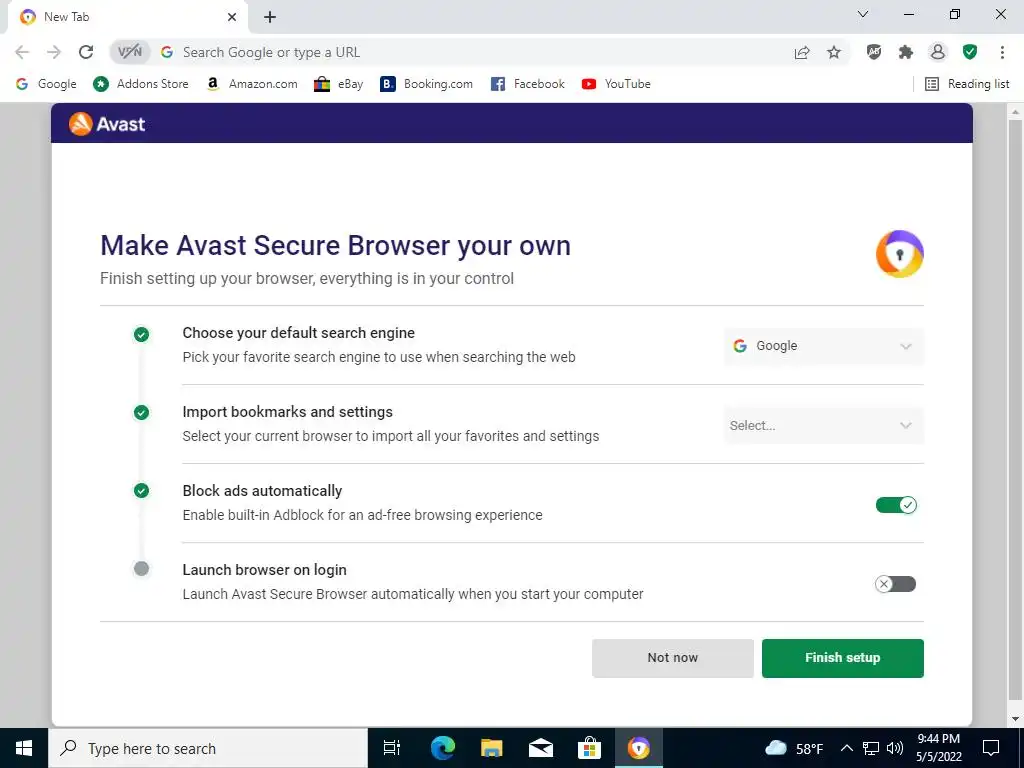Open the Reading list
The image size is (1024, 768).
967,84
